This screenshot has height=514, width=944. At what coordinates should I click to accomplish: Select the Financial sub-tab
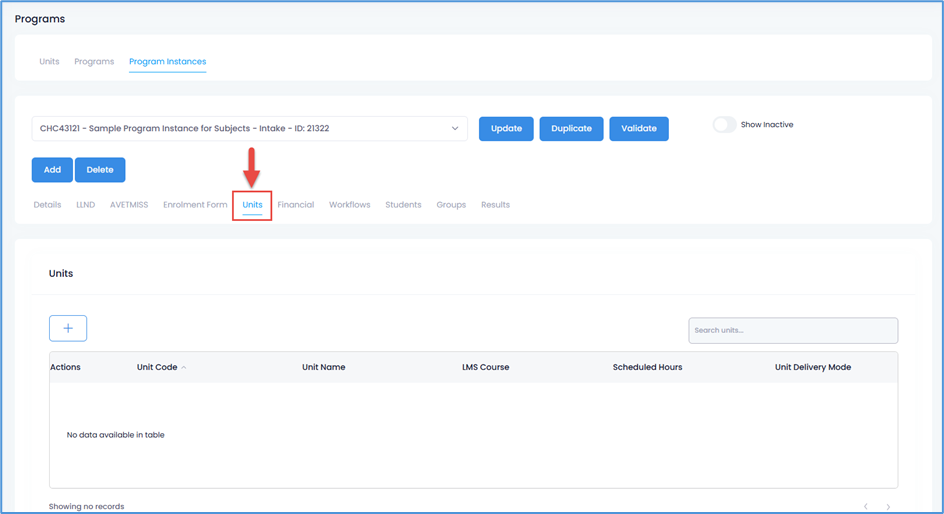(x=295, y=205)
